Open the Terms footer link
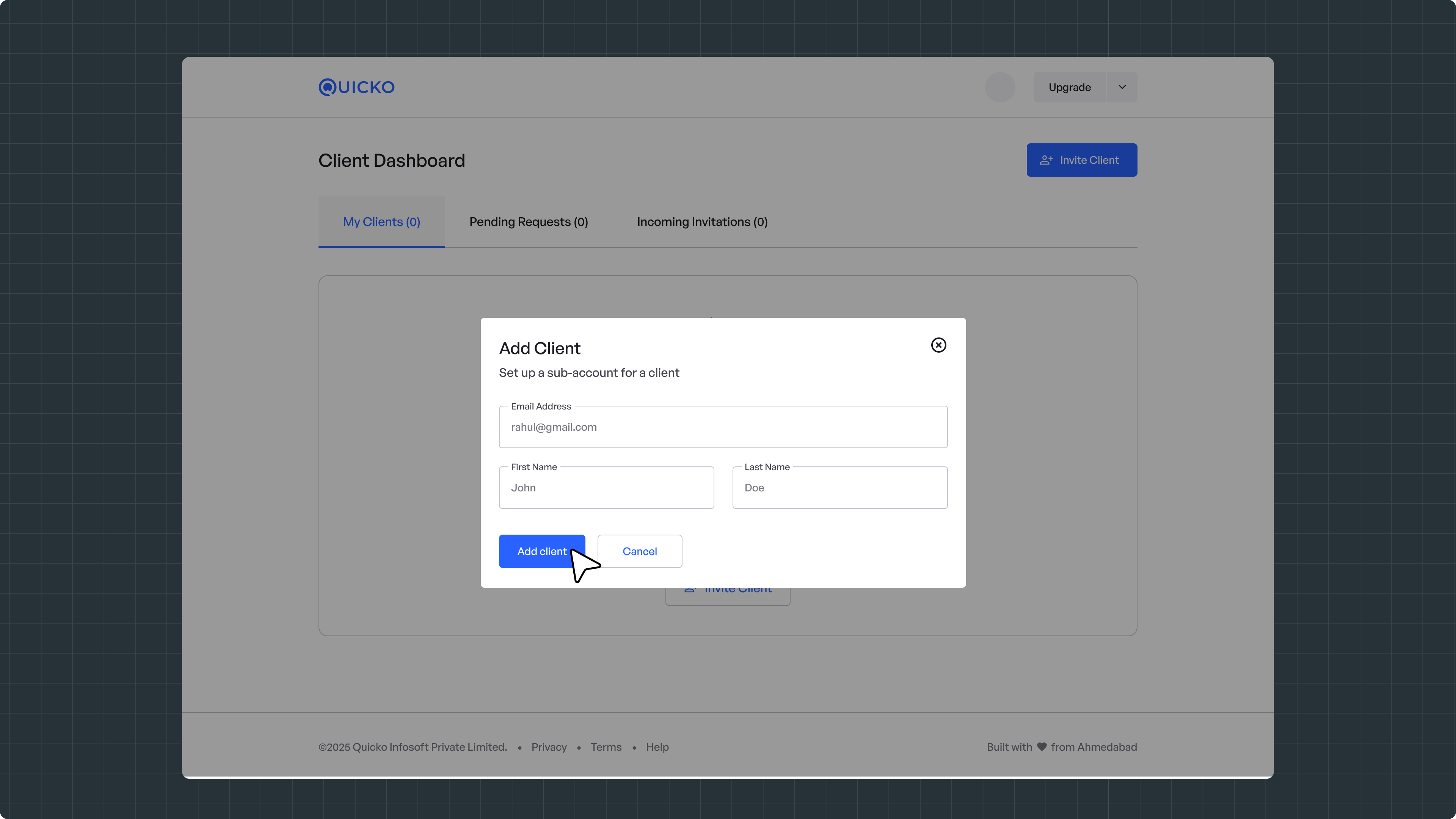 coord(606,747)
